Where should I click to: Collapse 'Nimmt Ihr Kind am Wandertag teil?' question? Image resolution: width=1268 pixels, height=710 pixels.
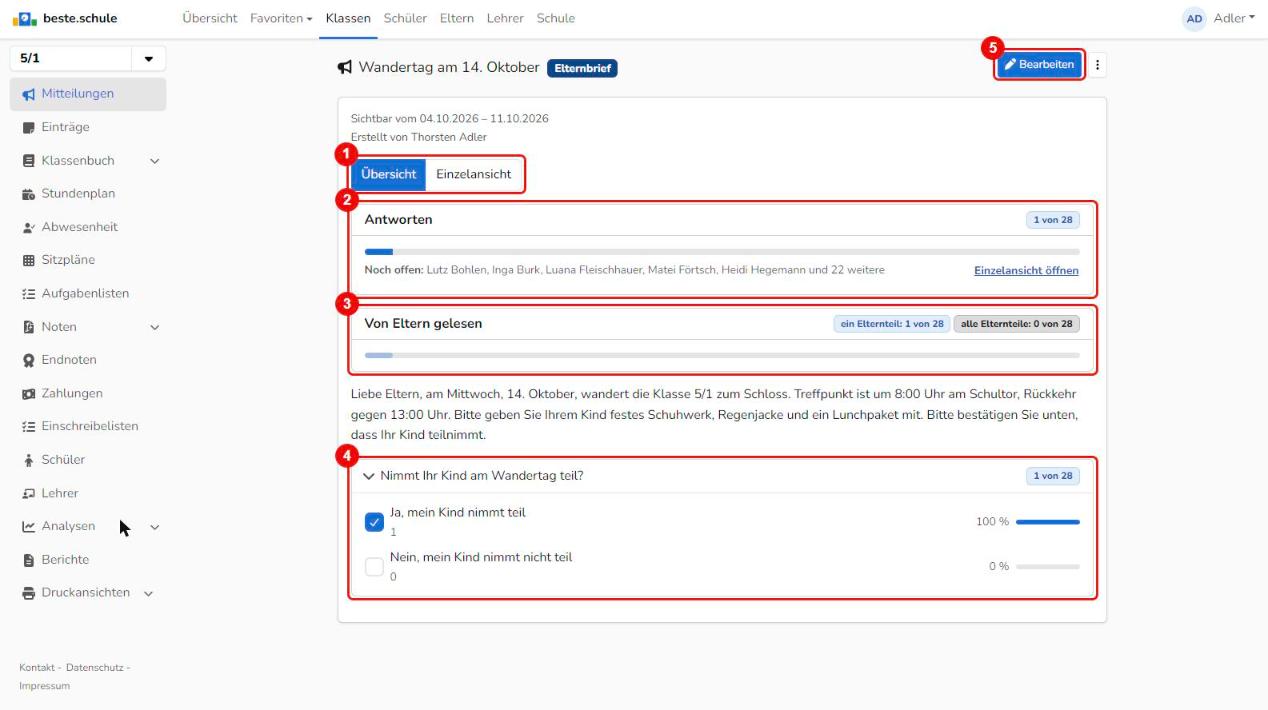[369, 476]
